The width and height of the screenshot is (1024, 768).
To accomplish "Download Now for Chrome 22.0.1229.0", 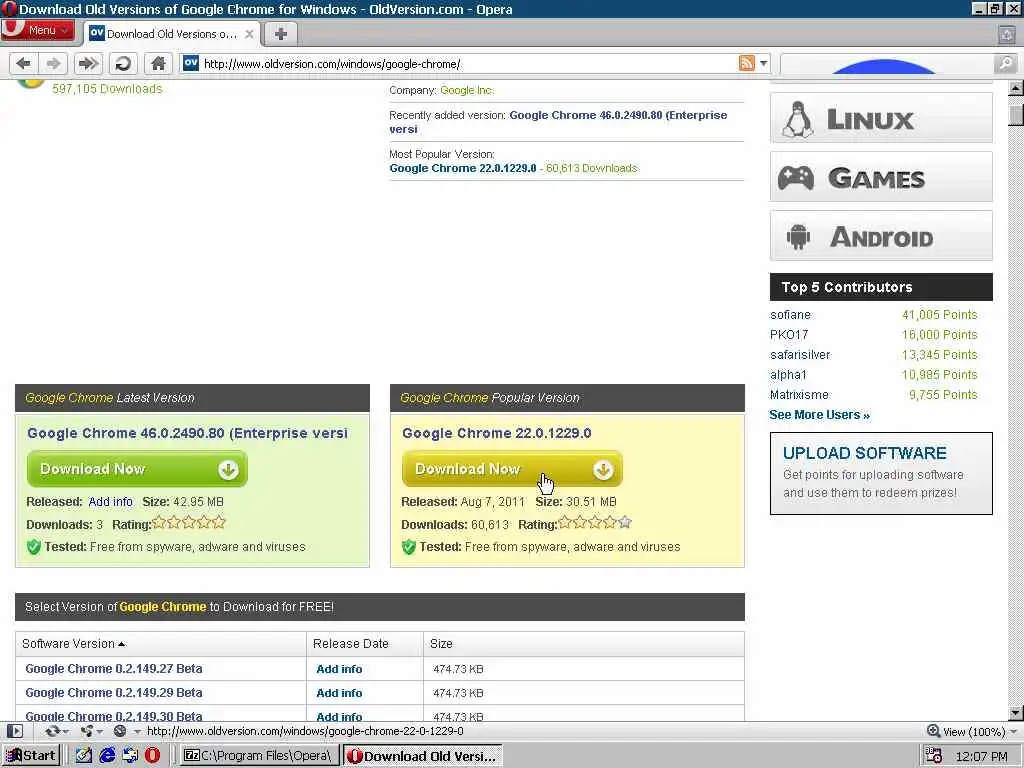I will pyautogui.click(x=512, y=469).
